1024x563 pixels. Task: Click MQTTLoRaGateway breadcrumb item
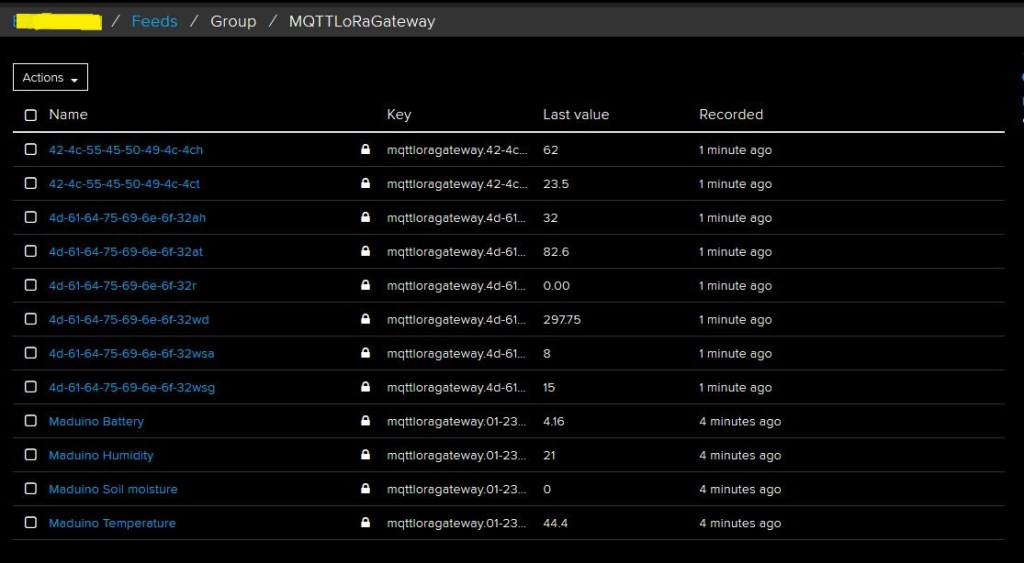[x=362, y=21]
